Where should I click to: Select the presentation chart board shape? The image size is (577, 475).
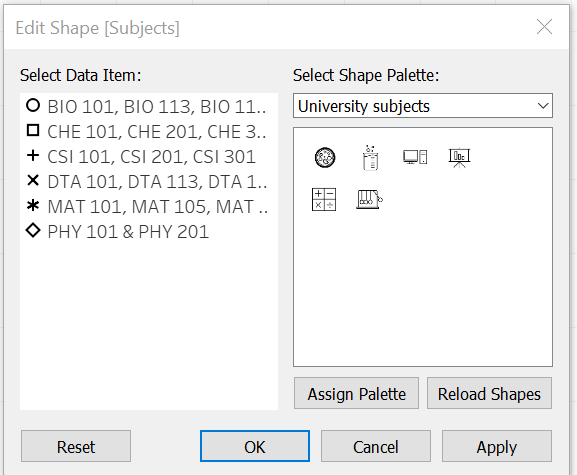click(459, 157)
